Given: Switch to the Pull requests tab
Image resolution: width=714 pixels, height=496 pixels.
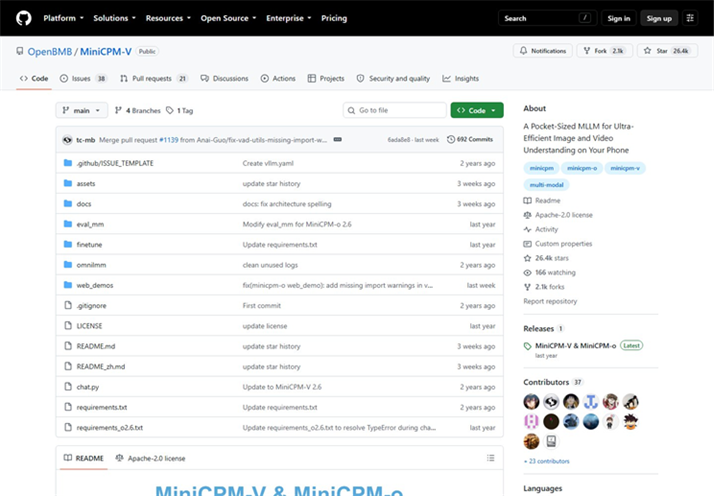Looking at the screenshot, I should coord(153,78).
